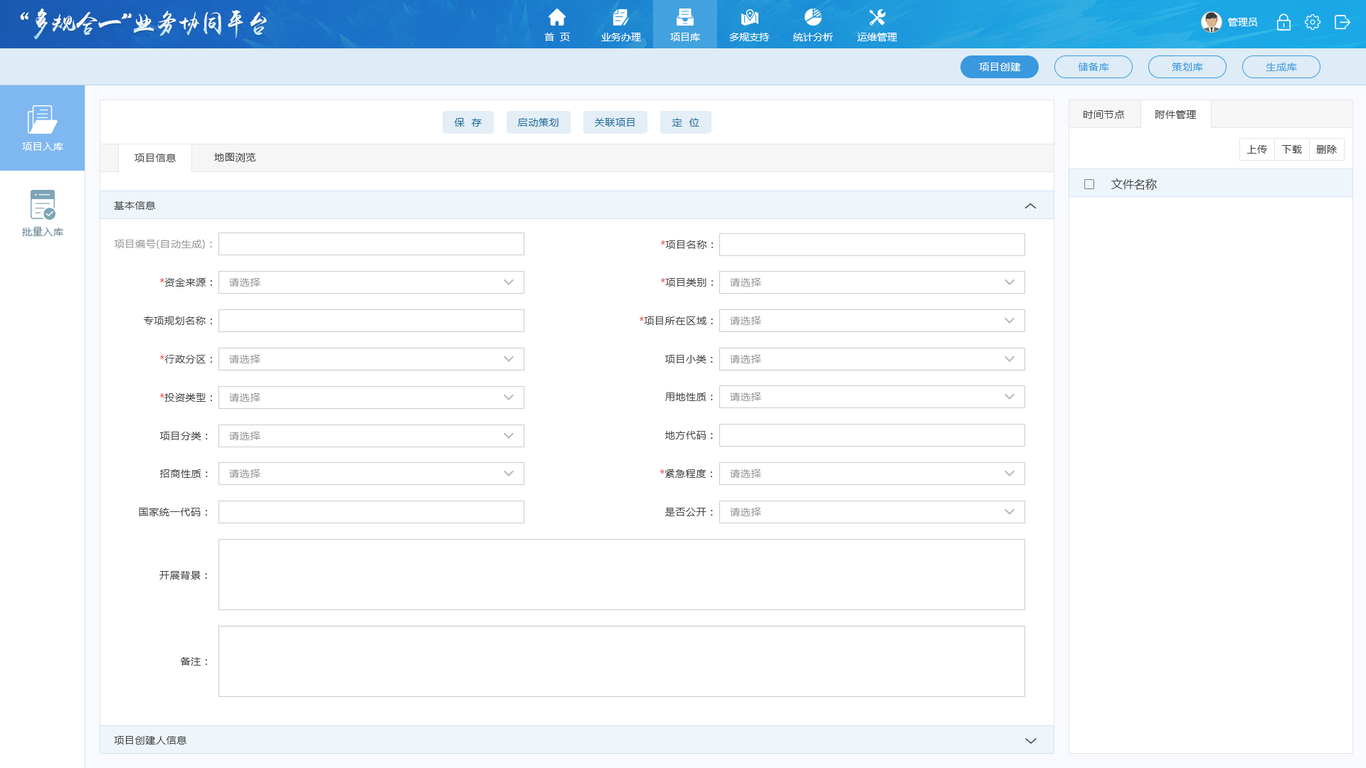Click the 管理员 user avatar

click(1211, 22)
